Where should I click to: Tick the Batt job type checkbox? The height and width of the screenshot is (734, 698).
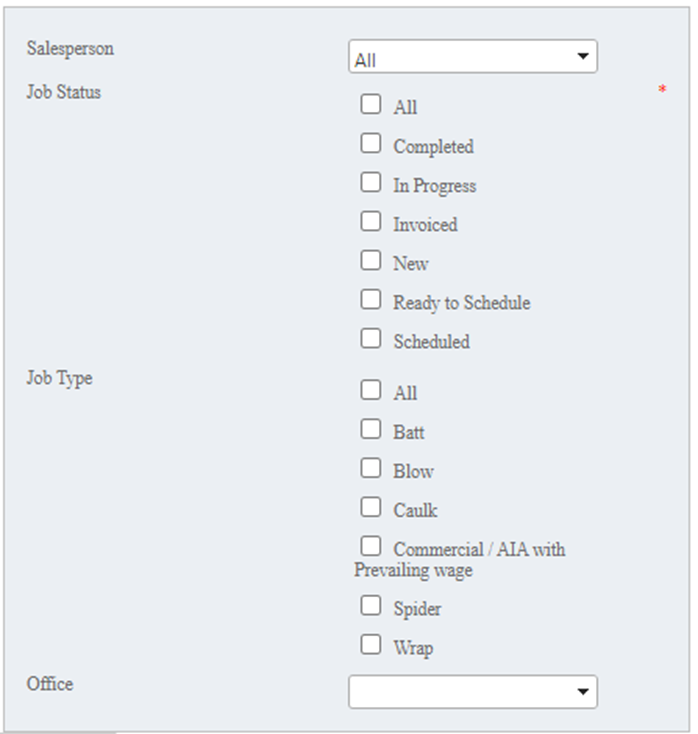[x=371, y=429]
